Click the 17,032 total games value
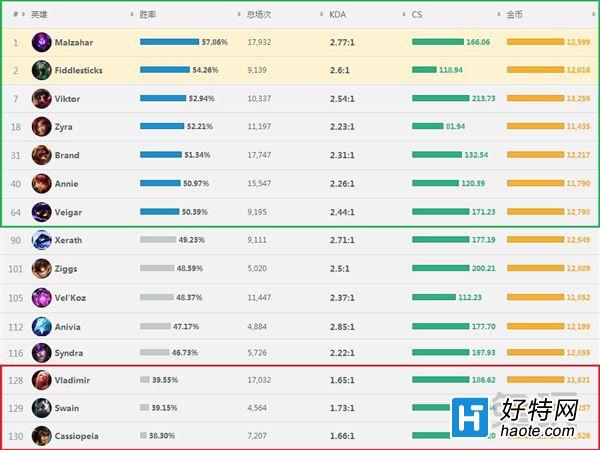The image size is (600, 450). (x=259, y=380)
